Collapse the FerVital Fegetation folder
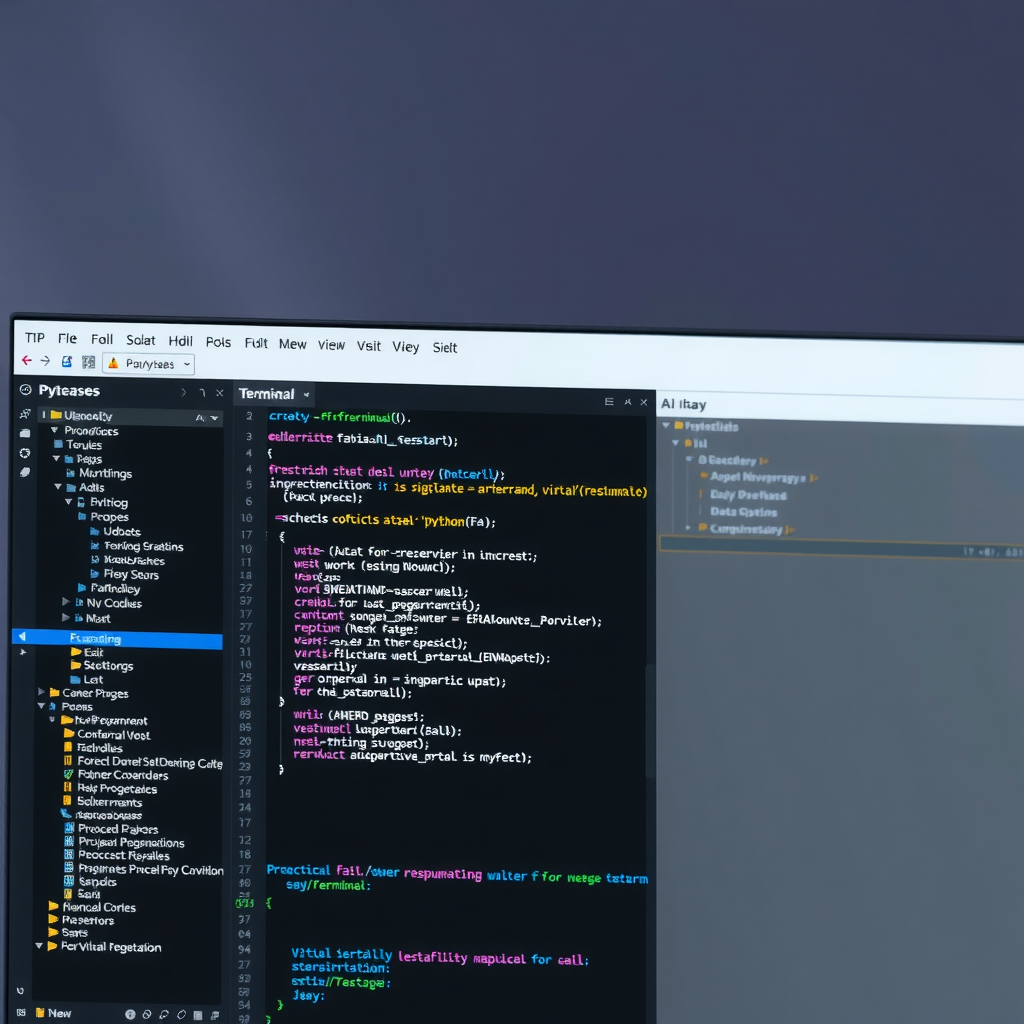 [40, 947]
